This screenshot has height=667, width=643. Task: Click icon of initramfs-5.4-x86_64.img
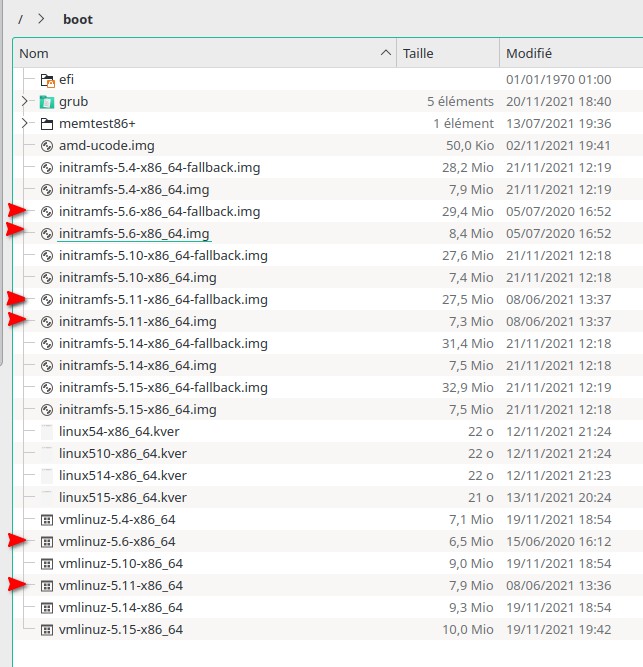[x=47, y=190]
